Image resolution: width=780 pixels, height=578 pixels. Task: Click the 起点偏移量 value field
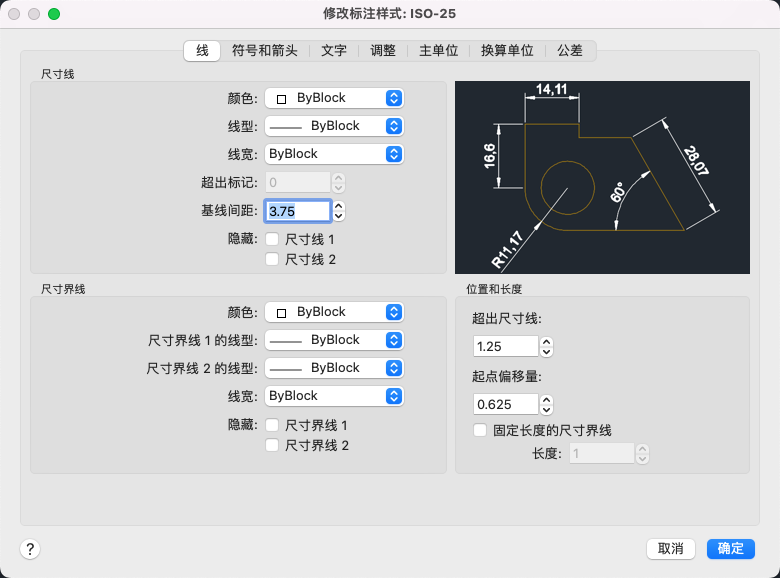pos(505,404)
